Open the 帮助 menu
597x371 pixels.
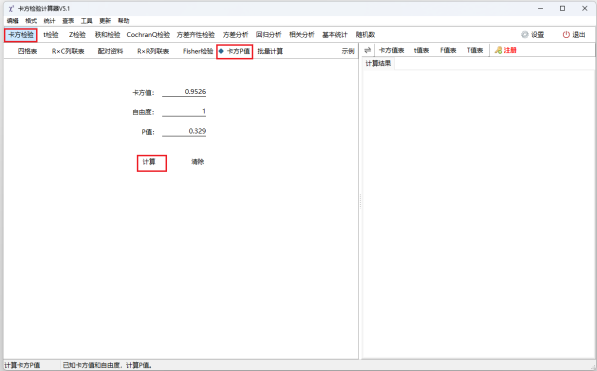coord(123,21)
